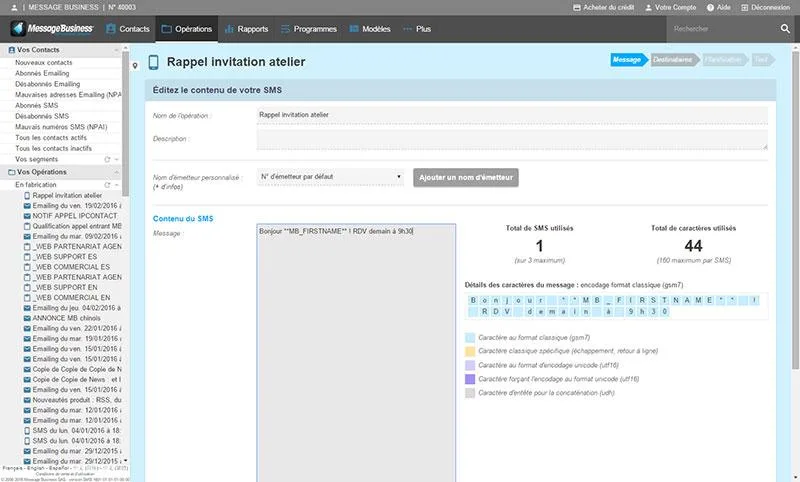Collapse the Vos Opérations section
Screen dimensions: 800x482
tap(116, 172)
